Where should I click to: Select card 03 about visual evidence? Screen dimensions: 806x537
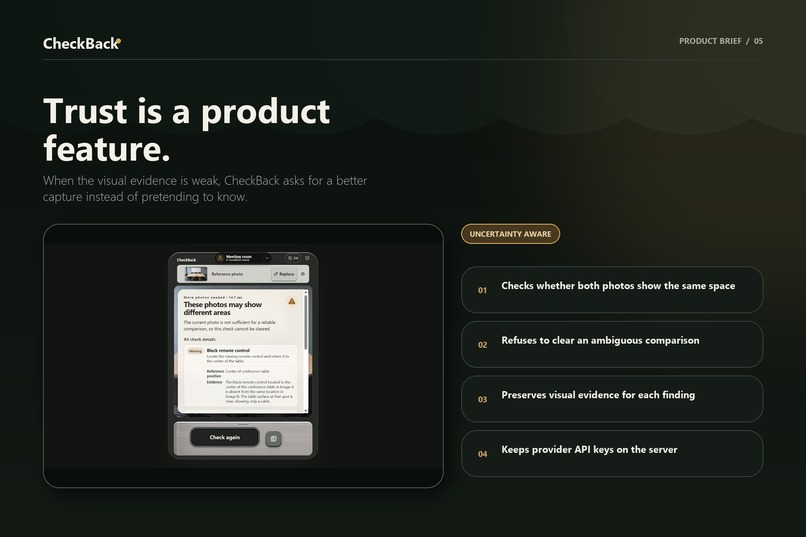(x=612, y=399)
